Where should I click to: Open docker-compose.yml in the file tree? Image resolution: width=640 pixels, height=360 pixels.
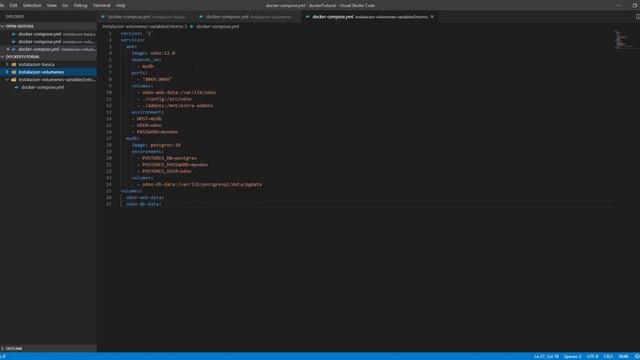[42, 87]
